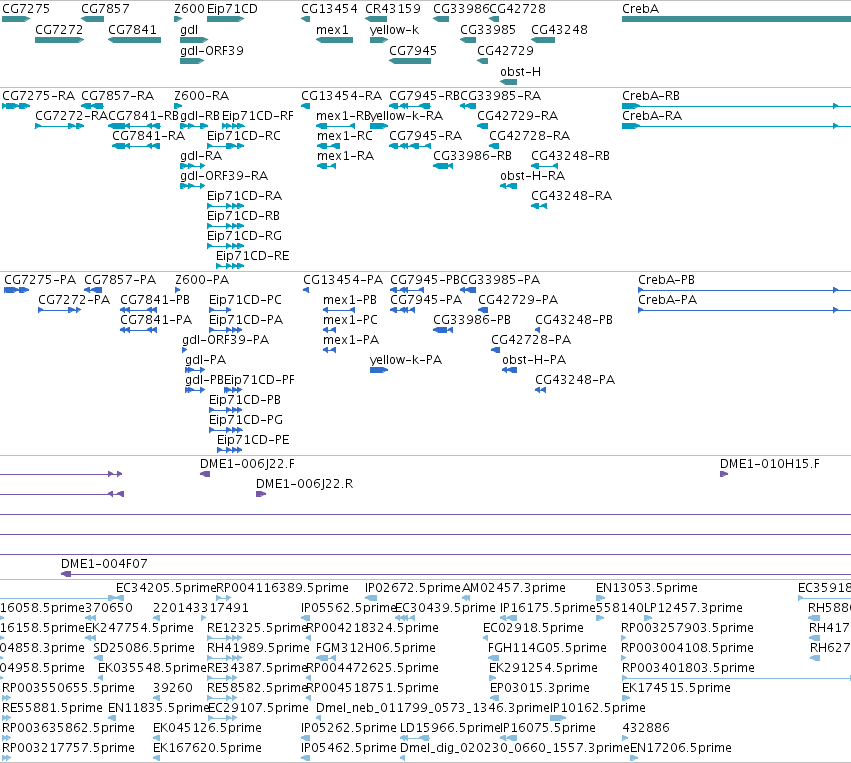
Task: Select the RE55881.5prime EST
Action: 7,718
